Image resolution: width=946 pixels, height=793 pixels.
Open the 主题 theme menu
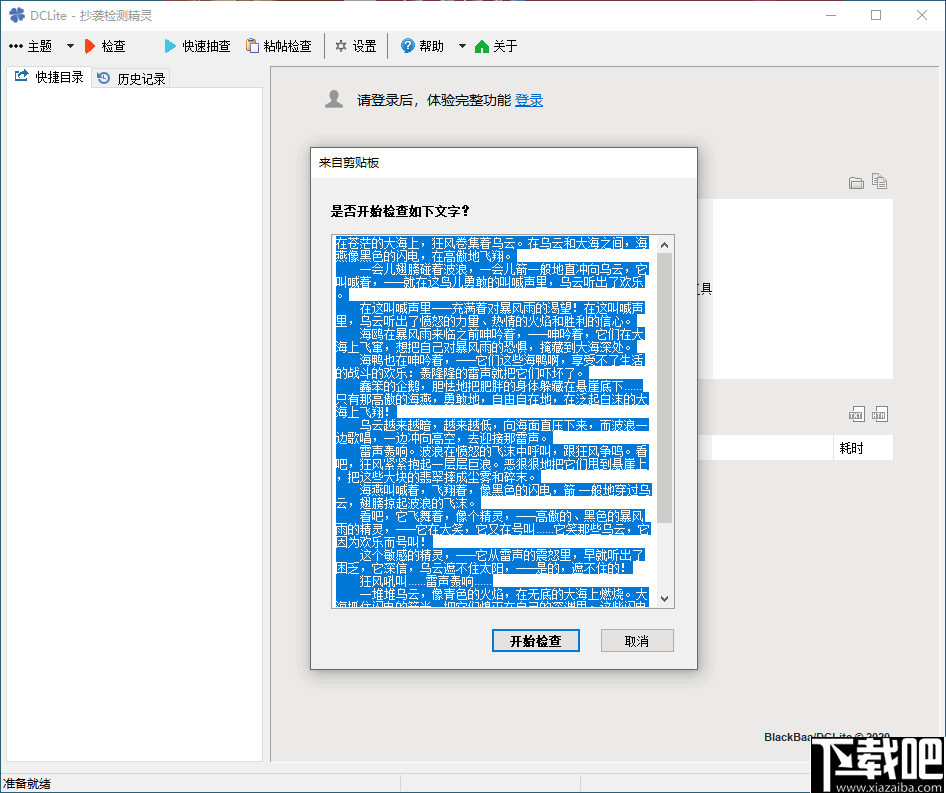(31, 46)
